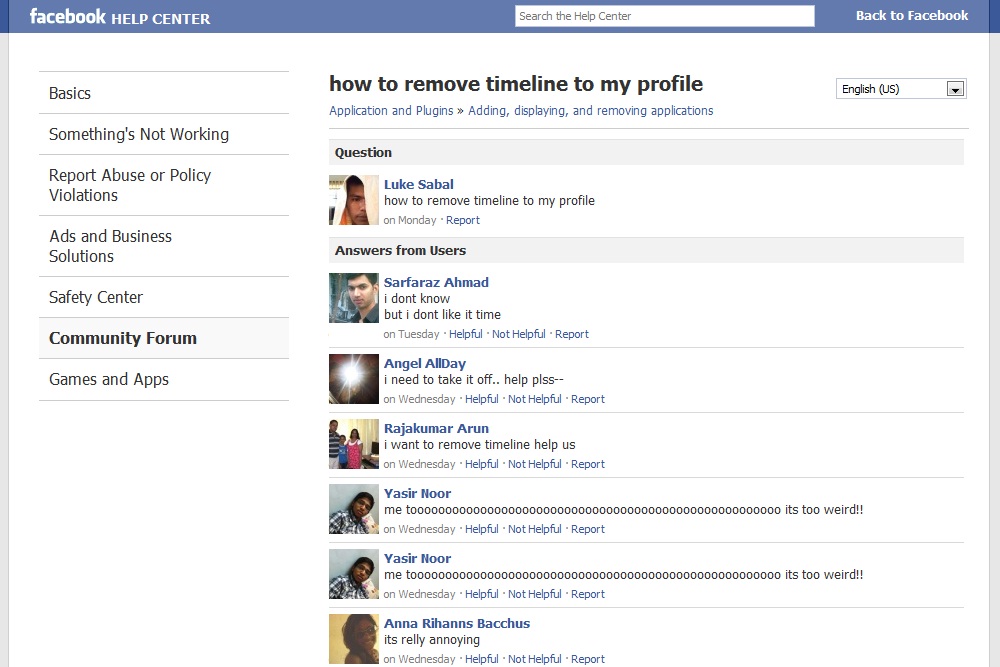Report Rajakumar Arun's answer
Screen dimensions: 1000x667
pyautogui.click(x=587, y=464)
